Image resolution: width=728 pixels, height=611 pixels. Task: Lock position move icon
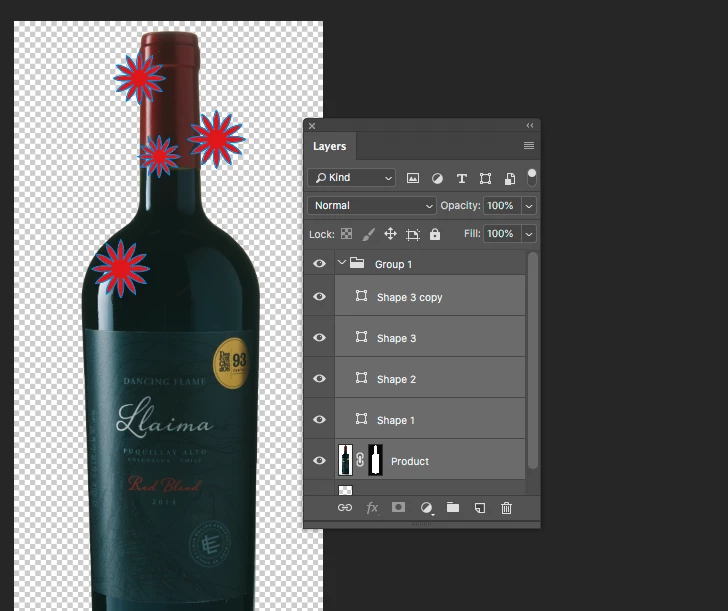[x=390, y=234]
